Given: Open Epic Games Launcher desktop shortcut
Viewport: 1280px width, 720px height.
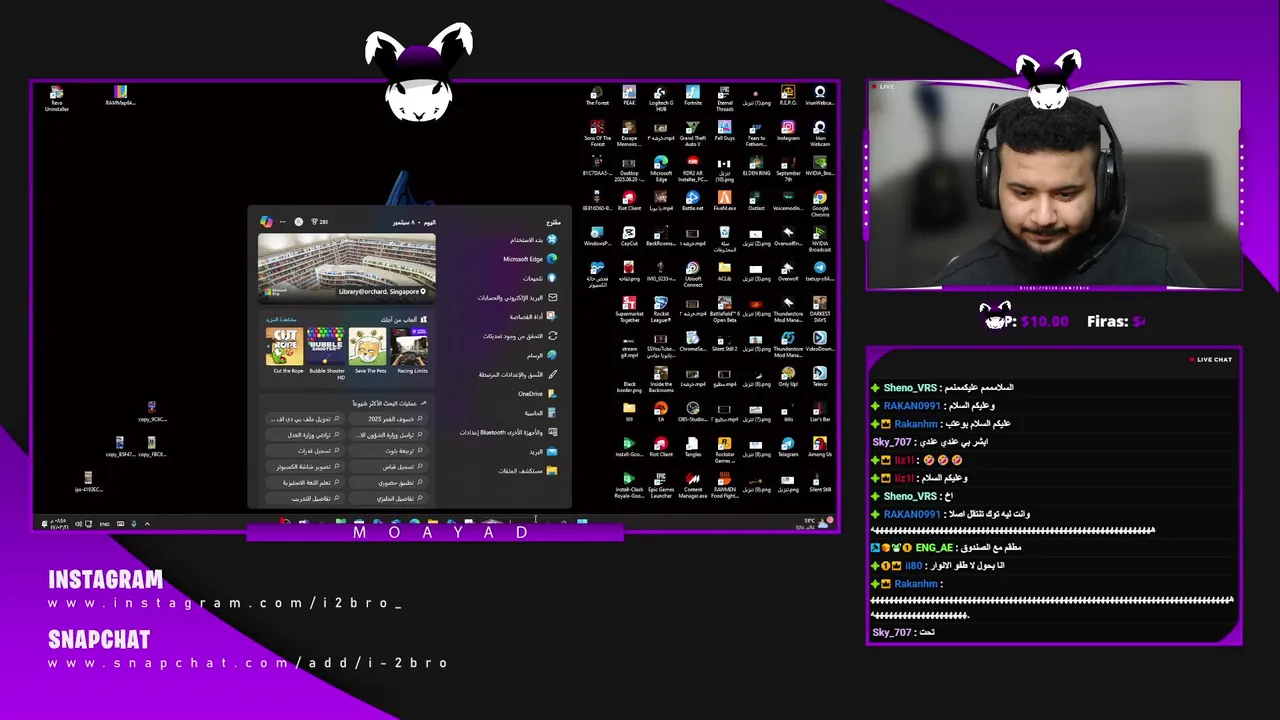Looking at the screenshot, I should [660, 485].
